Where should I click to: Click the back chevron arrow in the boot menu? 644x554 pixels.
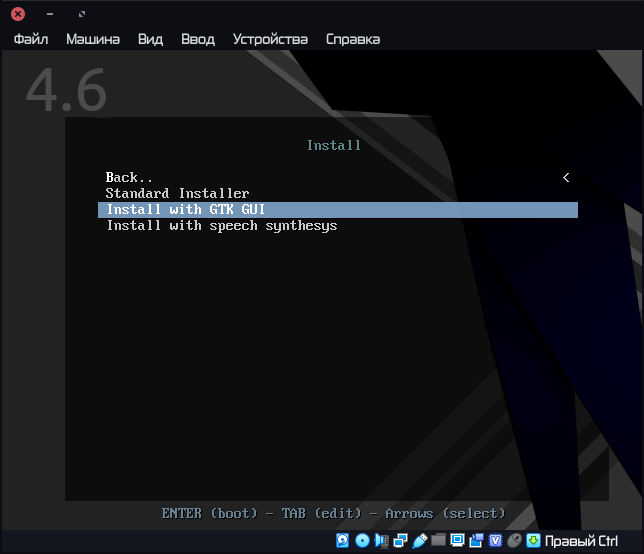566,177
